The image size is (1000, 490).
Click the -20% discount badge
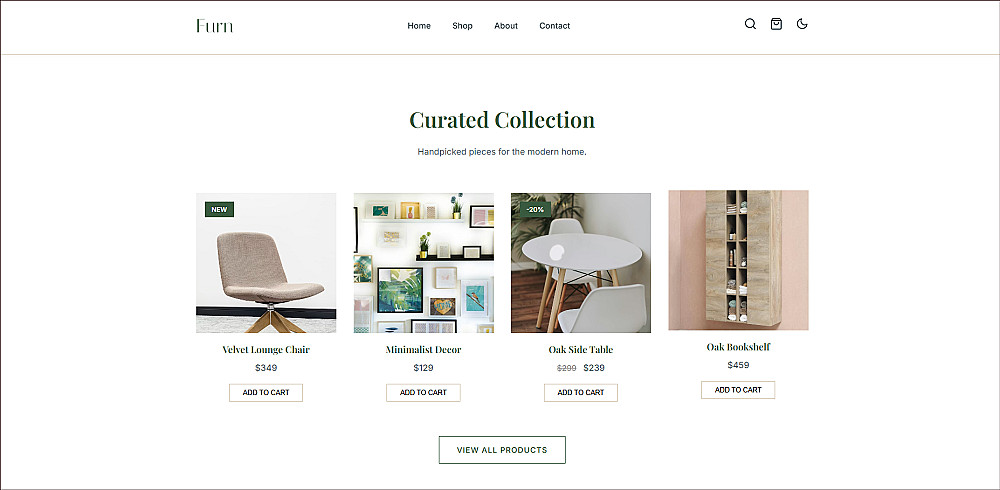point(535,209)
